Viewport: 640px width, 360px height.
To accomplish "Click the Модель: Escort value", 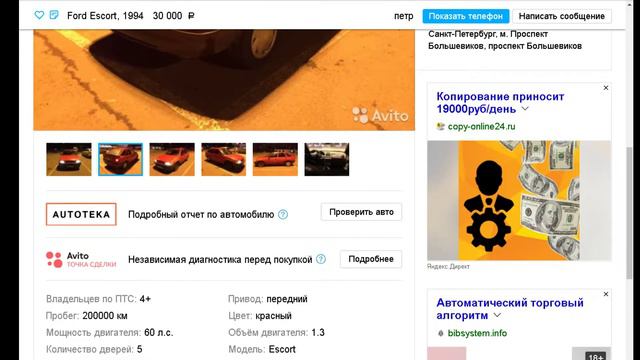I will tap(282, 349).
